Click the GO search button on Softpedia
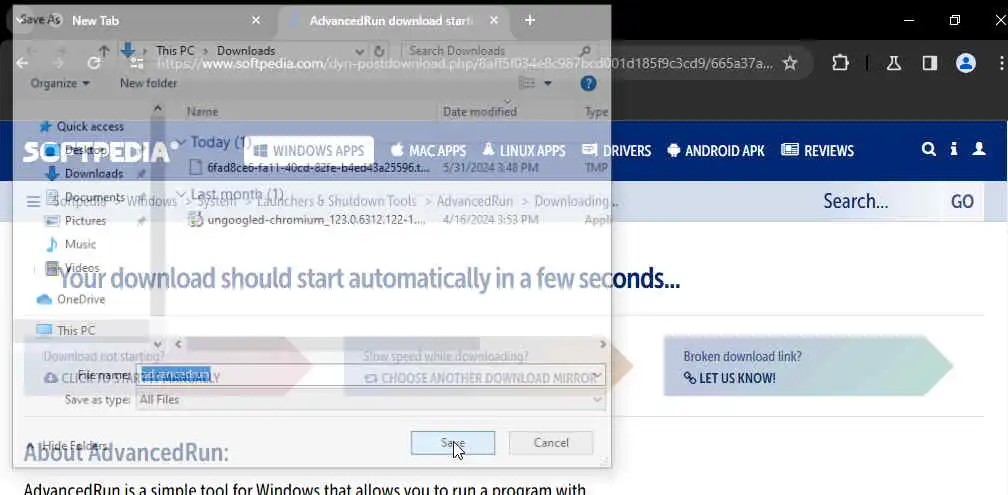Screen dimensions: 1008x495 (962, 201)
